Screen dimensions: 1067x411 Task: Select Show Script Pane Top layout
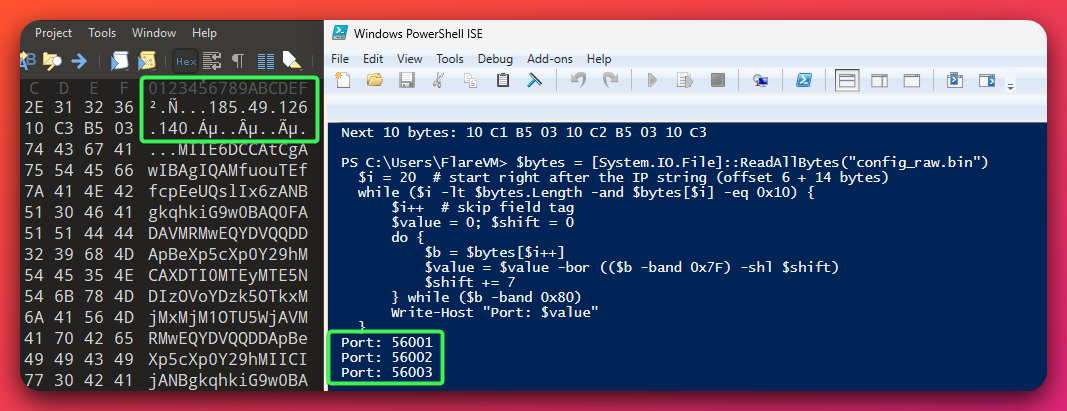click(847, 81)
